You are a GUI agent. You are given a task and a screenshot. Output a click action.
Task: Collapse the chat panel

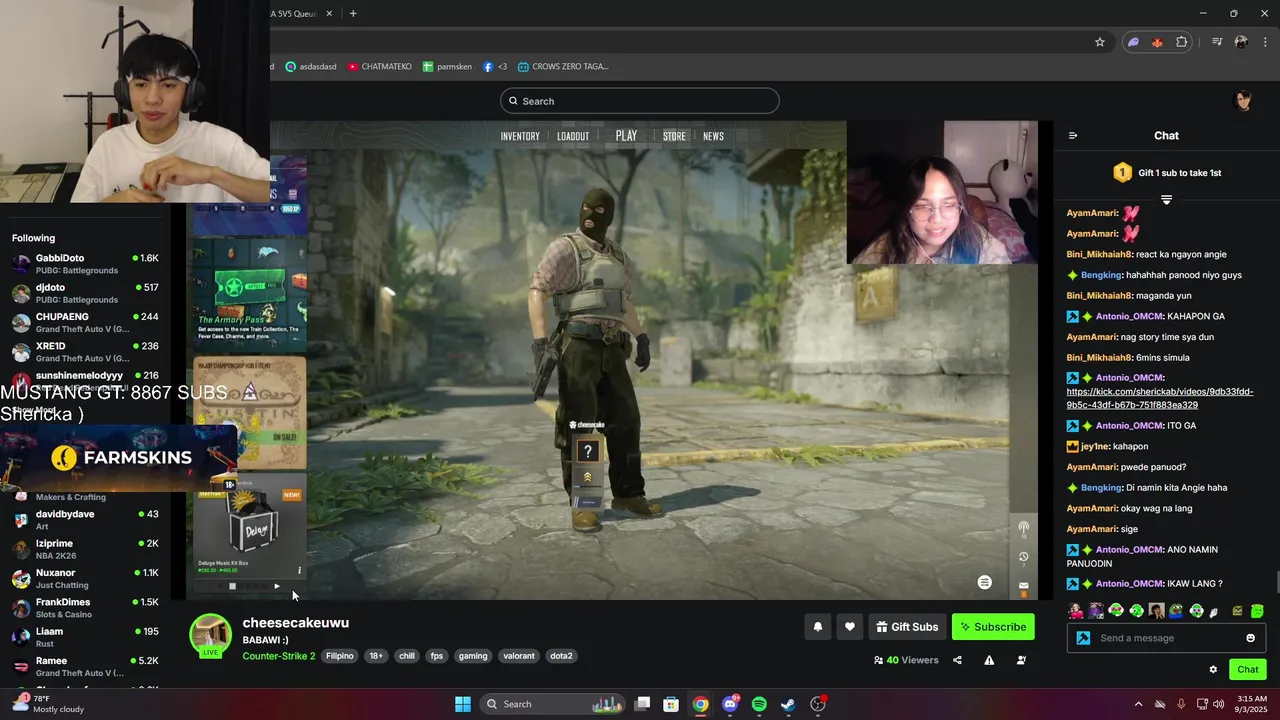coord(1073,136)
